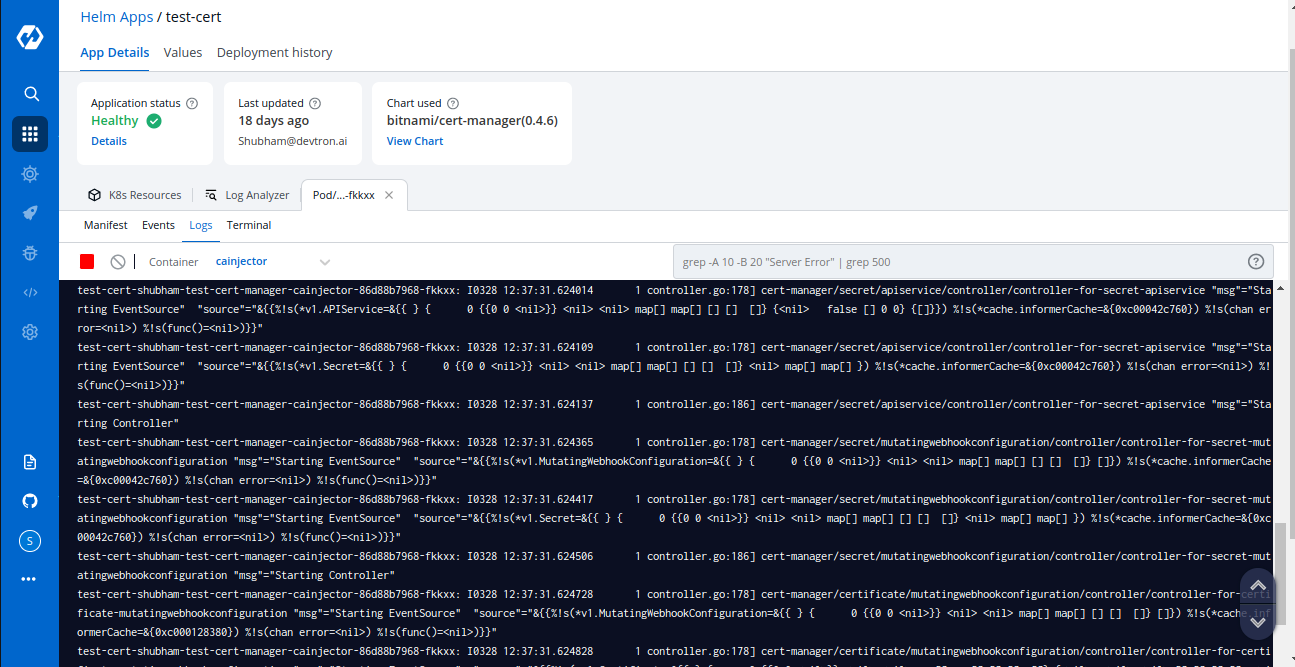Open the Events sub-tab
Screen dimensions: 1295x667
pos(158,225)
